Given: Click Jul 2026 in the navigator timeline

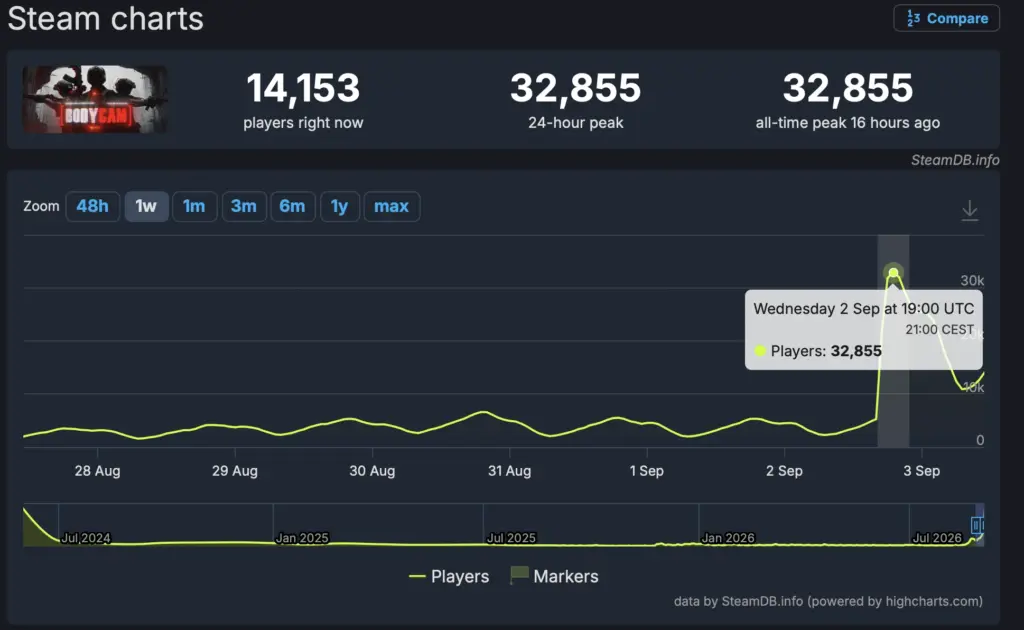Looking at the screenshot, I should pyautogui.click(x=937, y=538).
